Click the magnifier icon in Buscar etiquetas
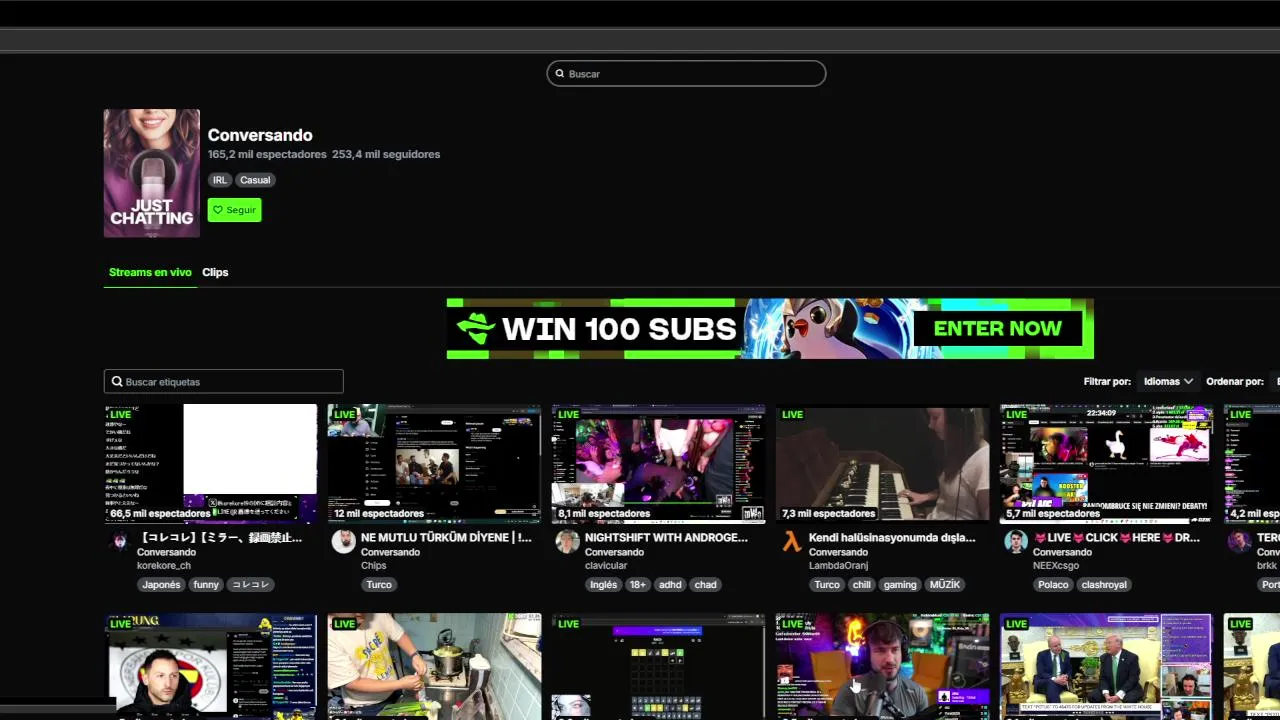 coord(117,381)
